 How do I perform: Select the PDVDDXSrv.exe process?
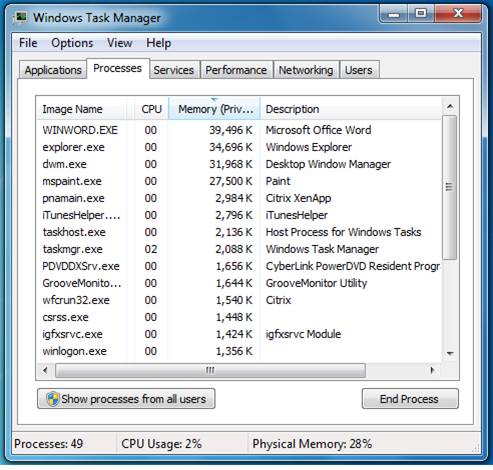[239, 266]
